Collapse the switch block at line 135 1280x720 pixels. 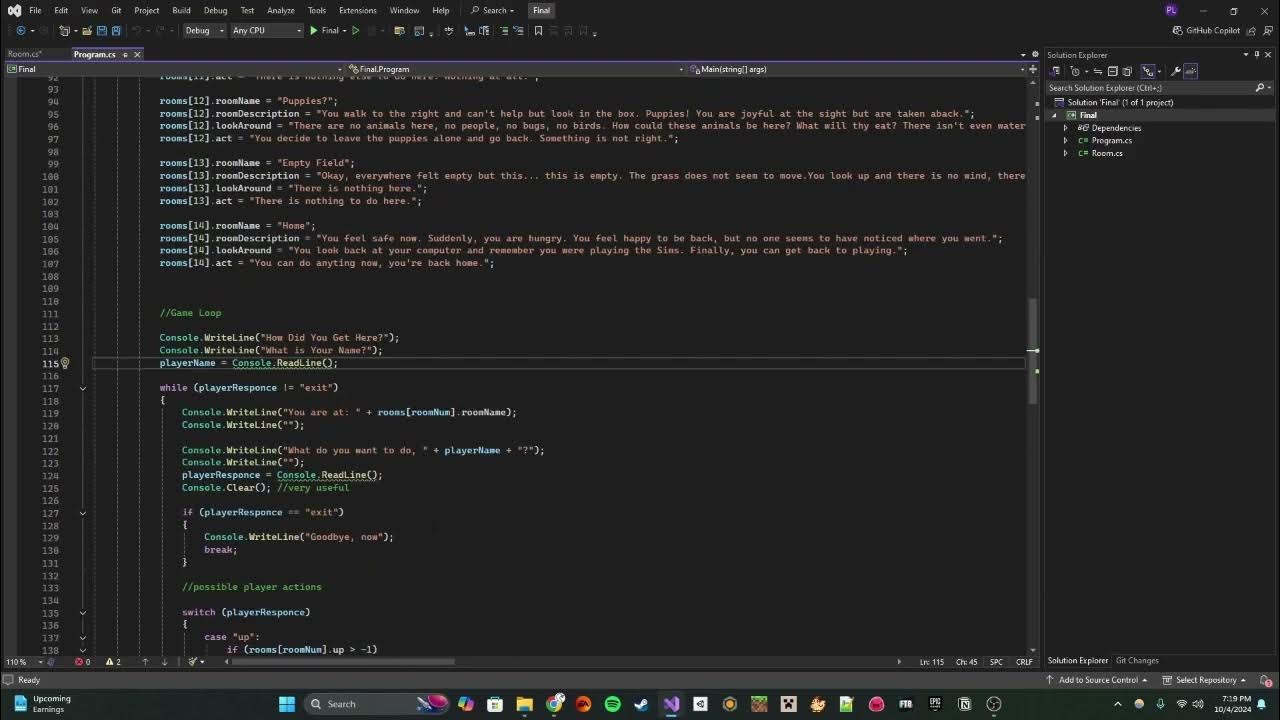click(83, 612)
